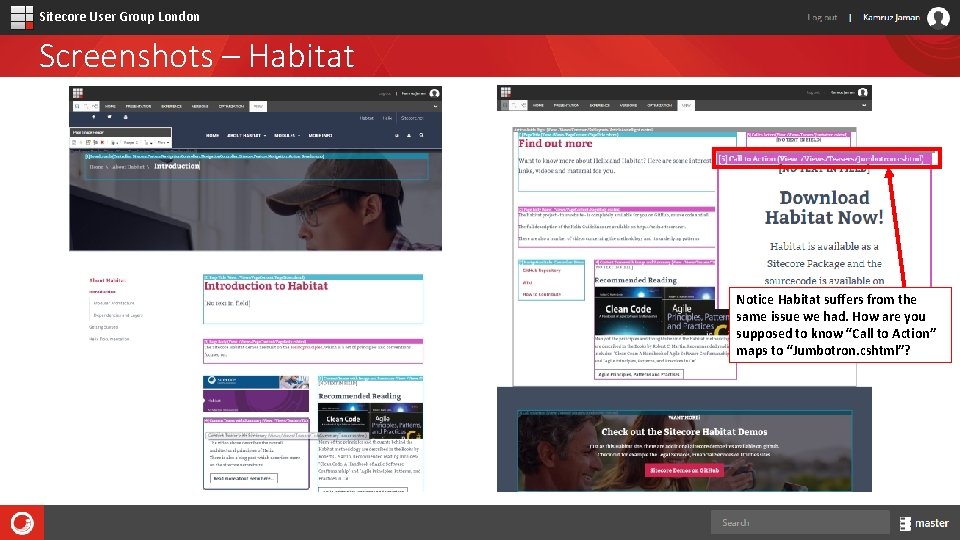The width and height of the screenshot is (960, 540).
Task: Click breadcrumb Home in left screenshot
Action: click(x=96, y=167)
